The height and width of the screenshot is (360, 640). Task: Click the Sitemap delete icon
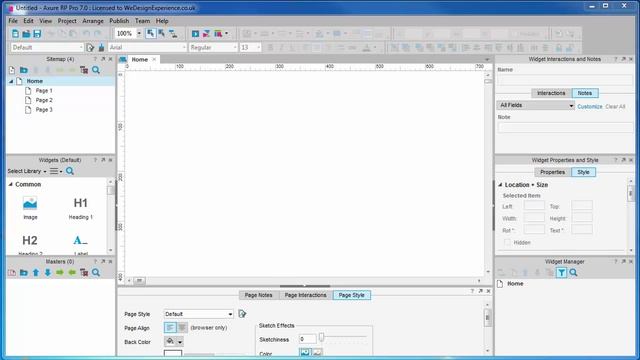click(x=84, y=70)
